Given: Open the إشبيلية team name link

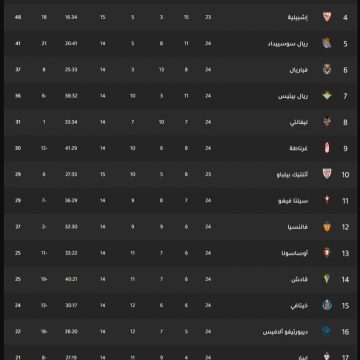Looking at the screenshot, I should pos(298,17).
